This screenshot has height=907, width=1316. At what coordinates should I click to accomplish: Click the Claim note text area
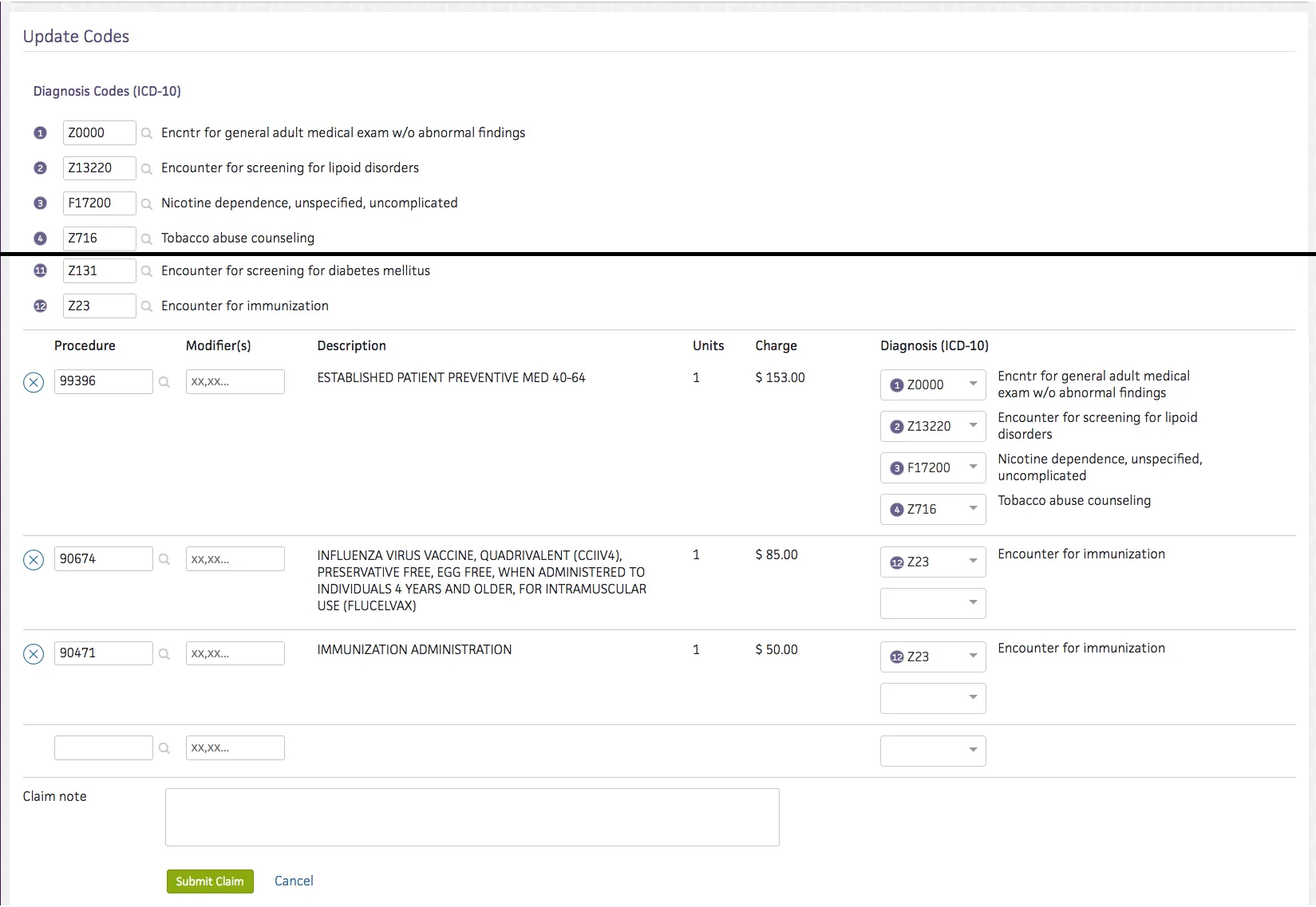click(x=472, y=817)
